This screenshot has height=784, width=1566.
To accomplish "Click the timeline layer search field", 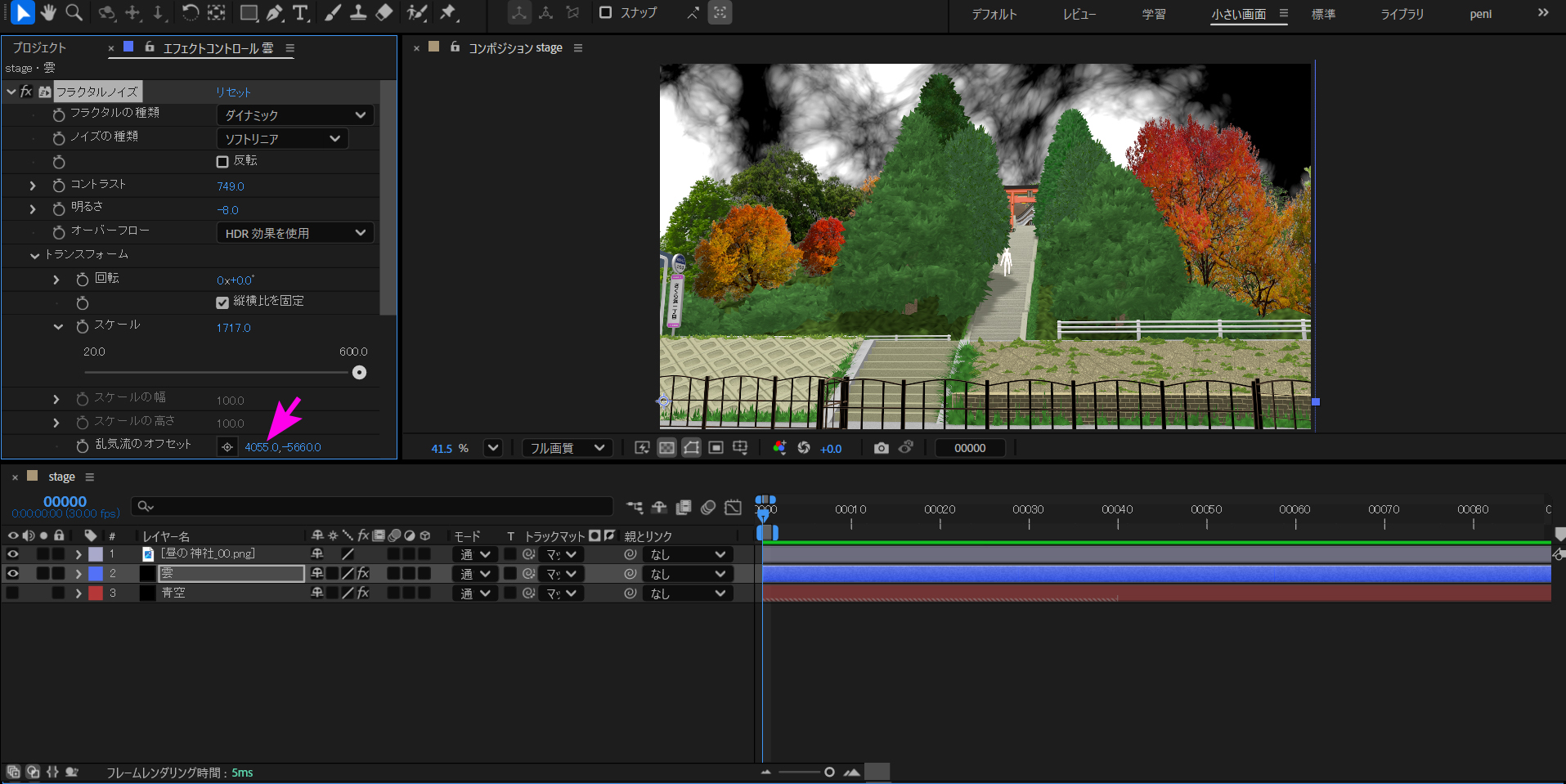I will tap(372, 507).
